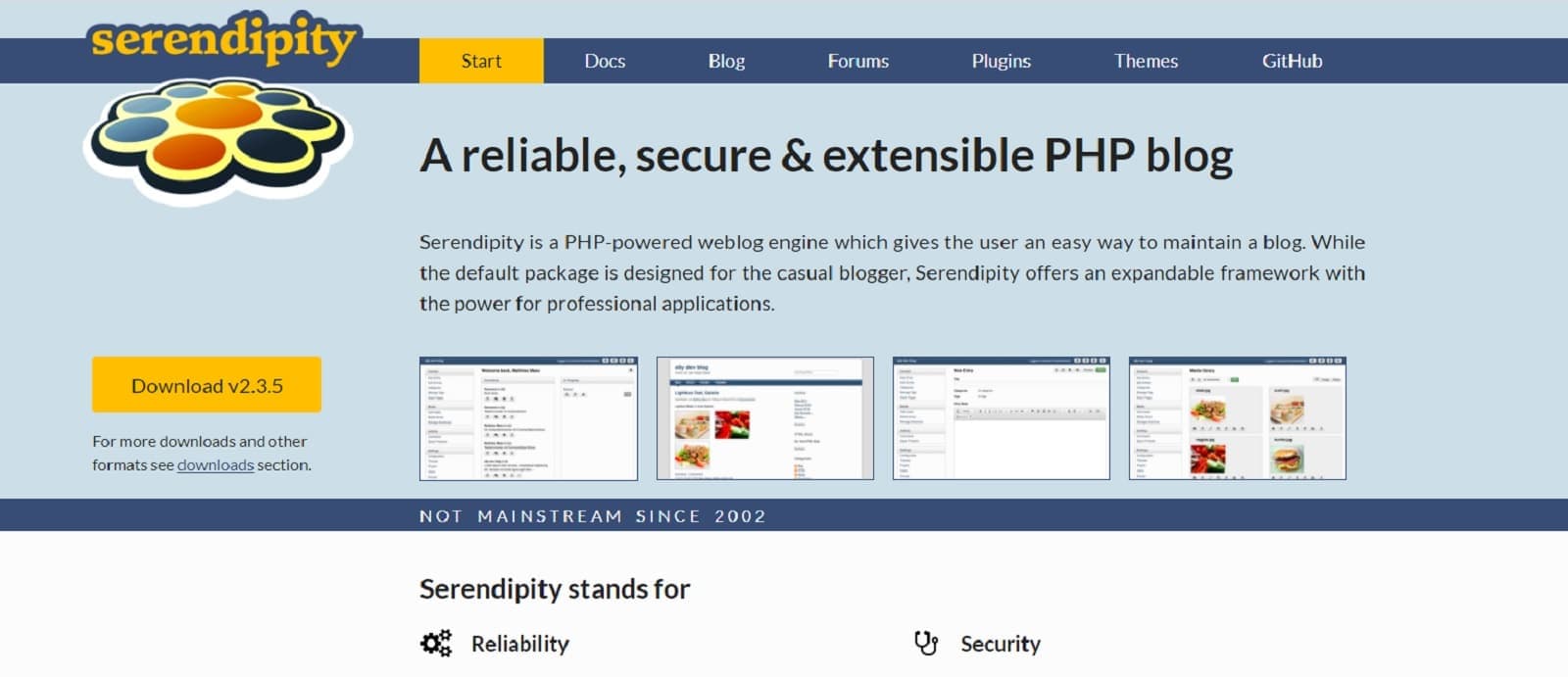The image size is (1568, 677).
Task: Click the 'A reliable, secure & extensible PHP blog' heading
Action: coord(826,156)
